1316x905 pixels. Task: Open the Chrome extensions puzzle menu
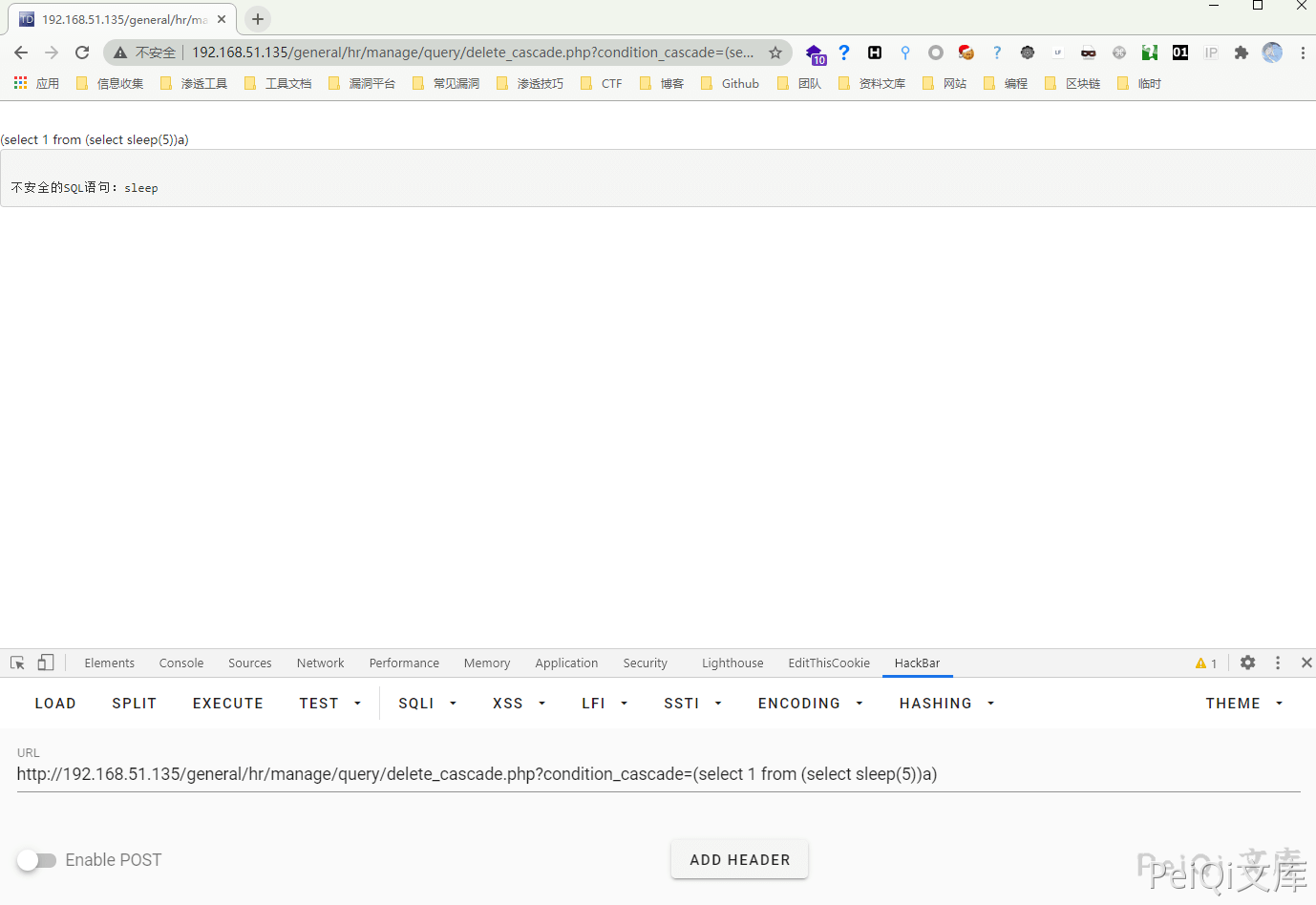[1242, 53]
